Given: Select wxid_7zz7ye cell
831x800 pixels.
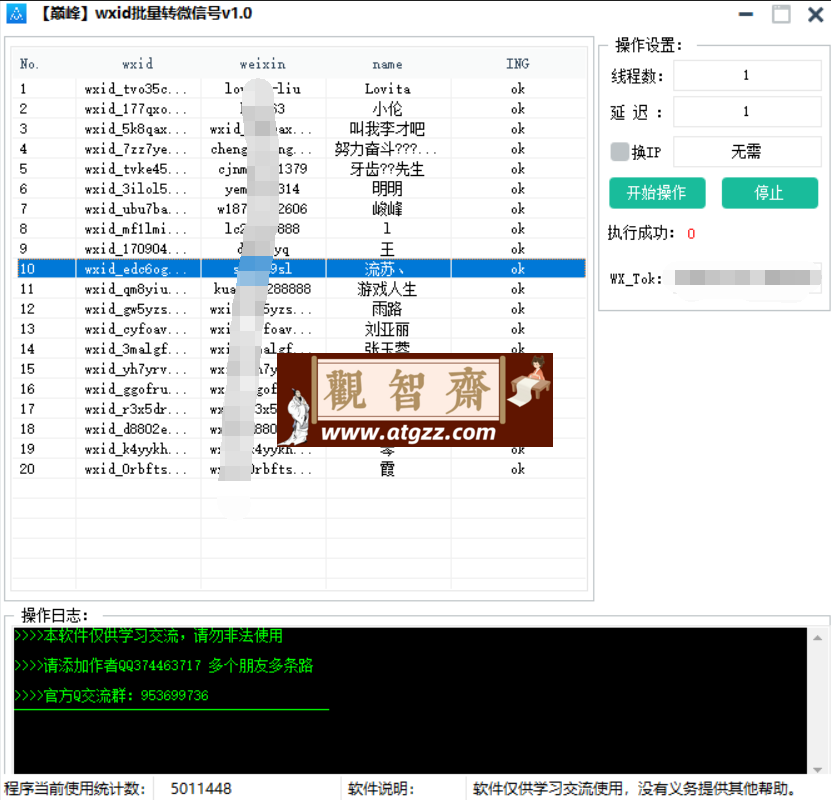Looking at the screenshot, I should coord(136,149).
